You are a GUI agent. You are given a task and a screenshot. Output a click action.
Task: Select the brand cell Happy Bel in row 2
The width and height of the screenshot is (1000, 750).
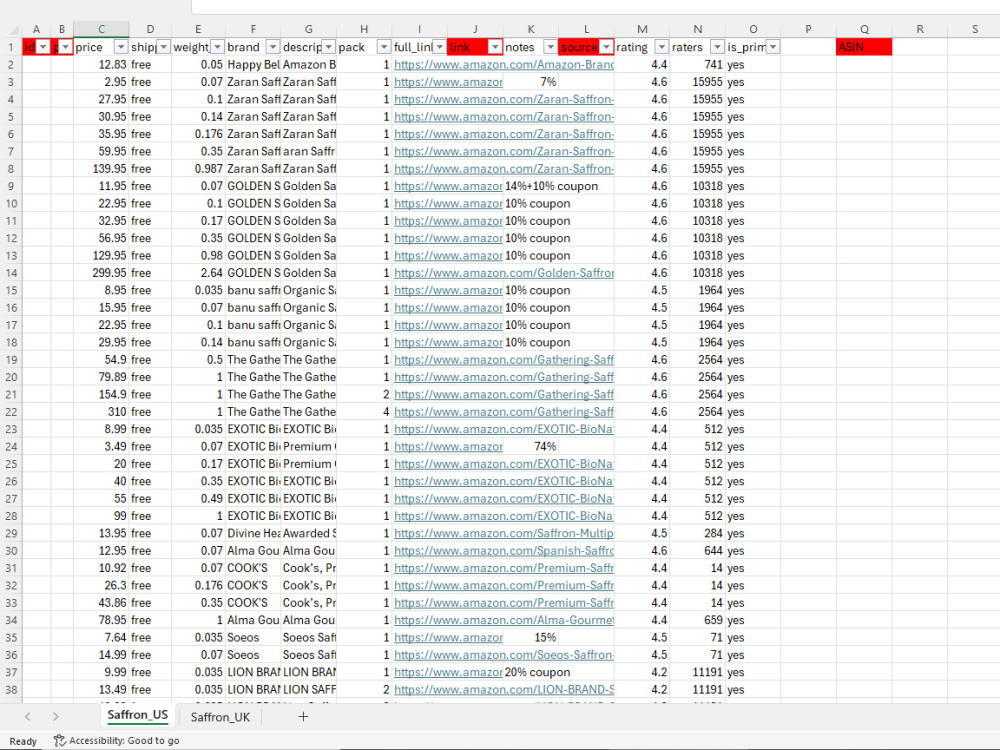click(253, 64)
